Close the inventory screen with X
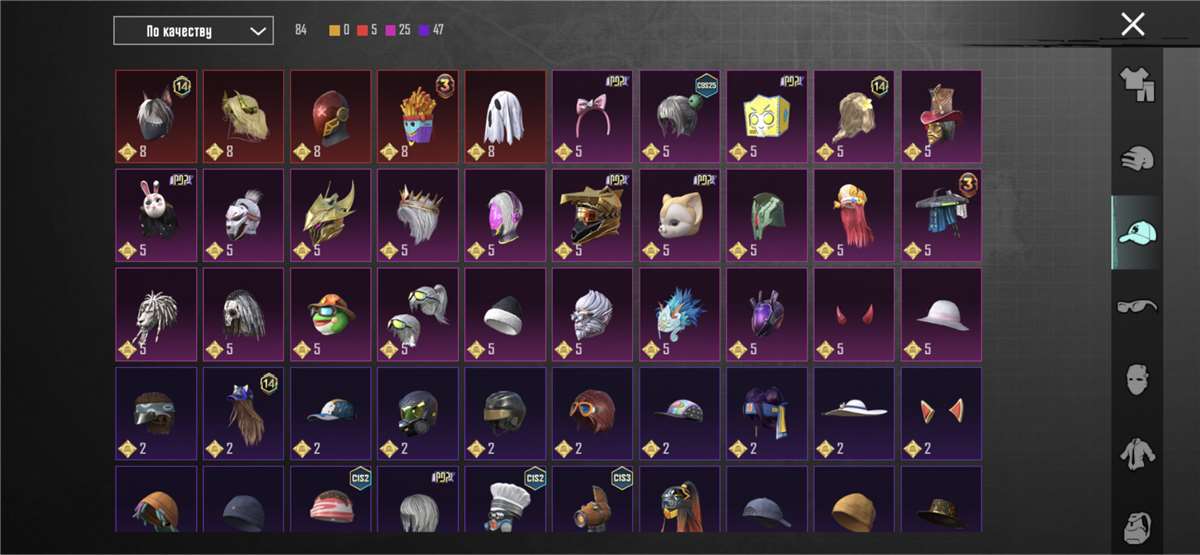 pos(1133,24)
